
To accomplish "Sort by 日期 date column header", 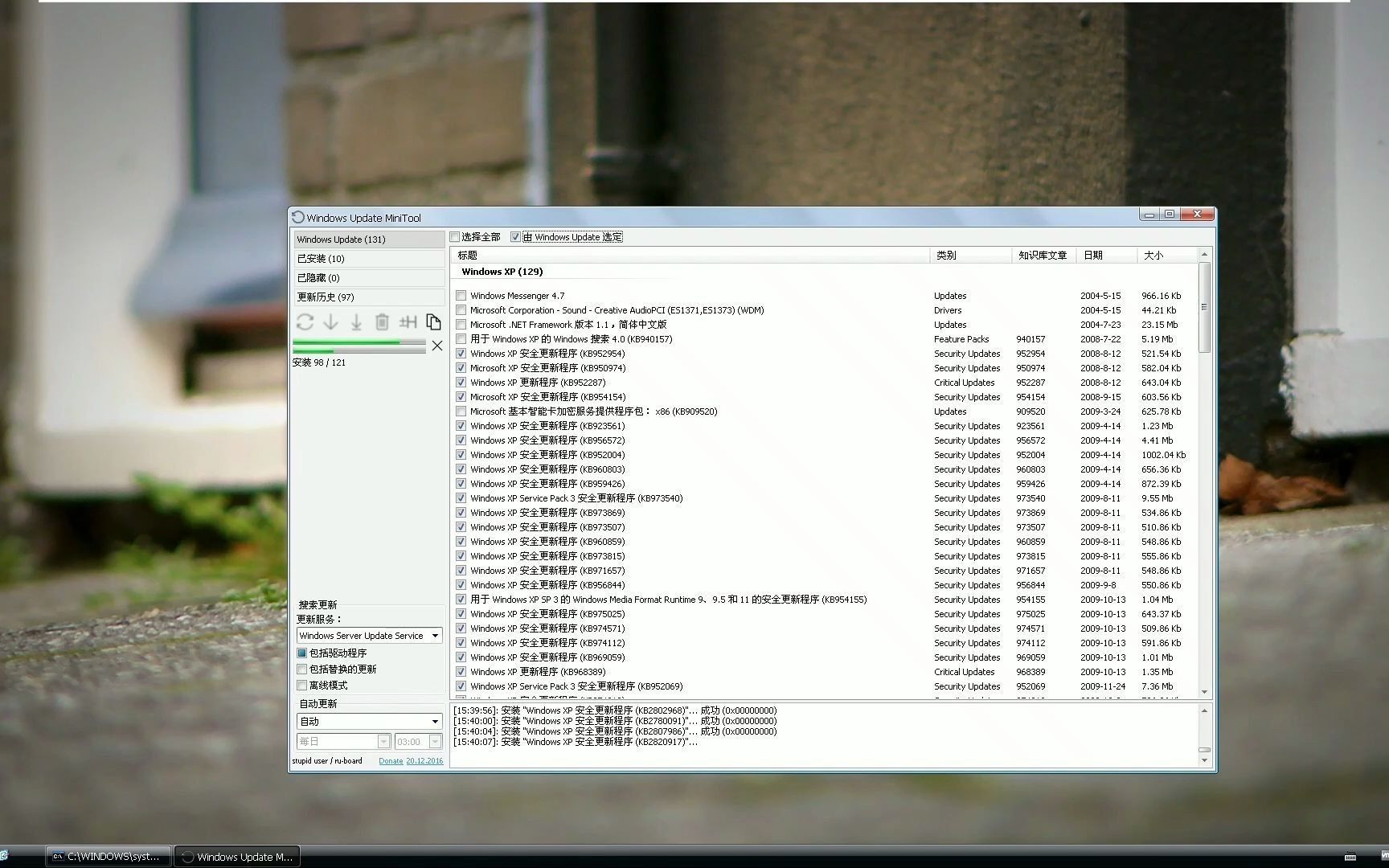I will coord(1108,255).
